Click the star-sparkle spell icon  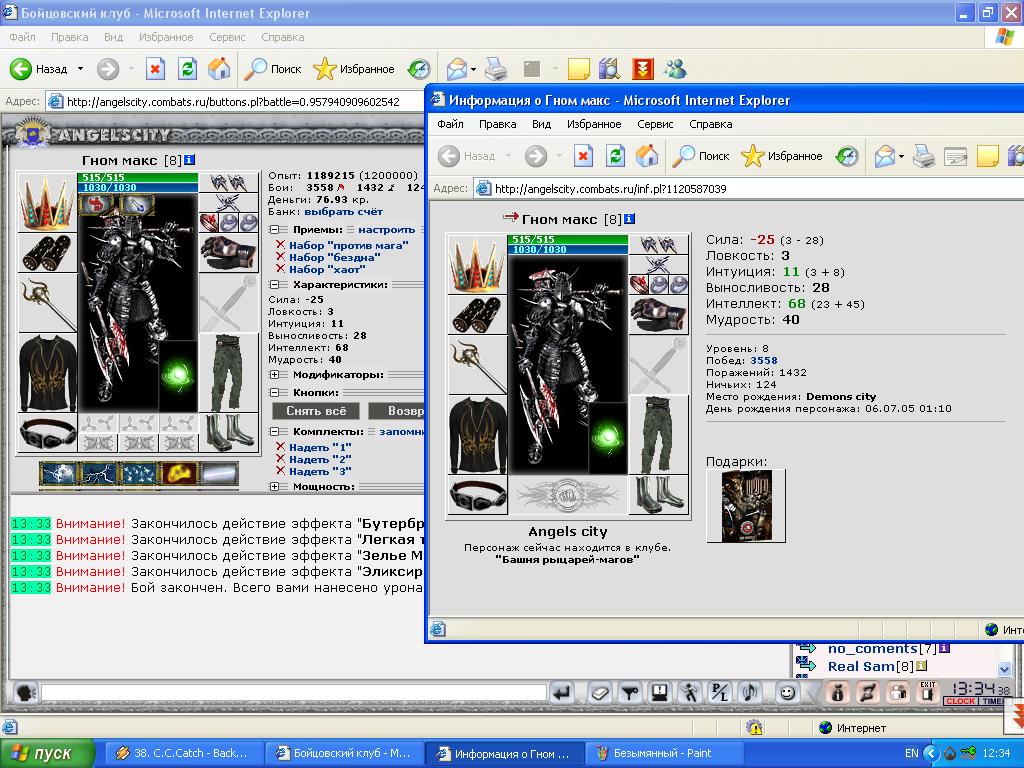(139, 474)
